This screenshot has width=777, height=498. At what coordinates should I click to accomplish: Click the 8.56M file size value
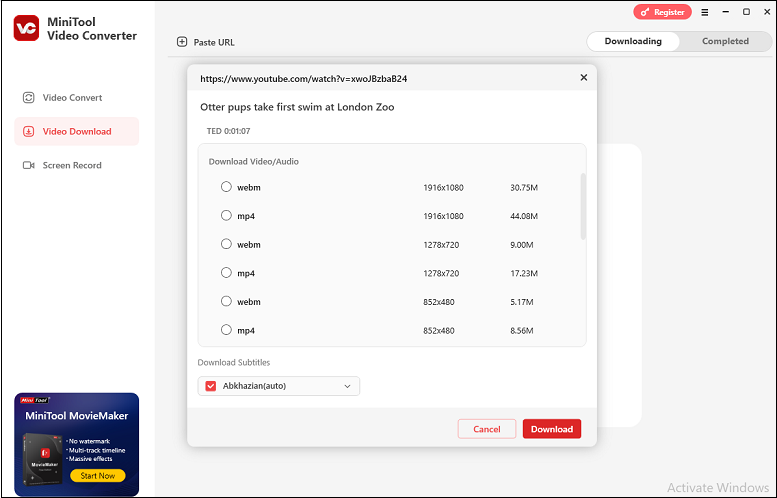click(x=522, y=331)
